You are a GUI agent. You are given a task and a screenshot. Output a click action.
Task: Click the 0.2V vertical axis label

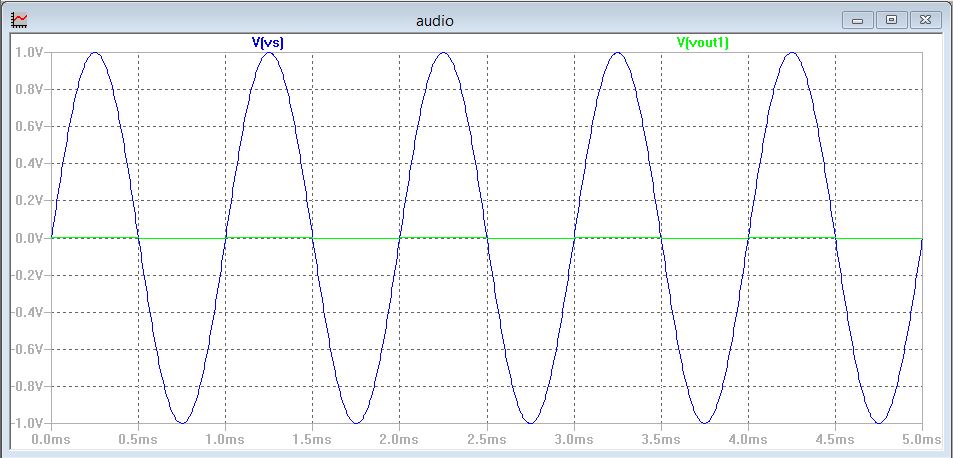point(30,200)
